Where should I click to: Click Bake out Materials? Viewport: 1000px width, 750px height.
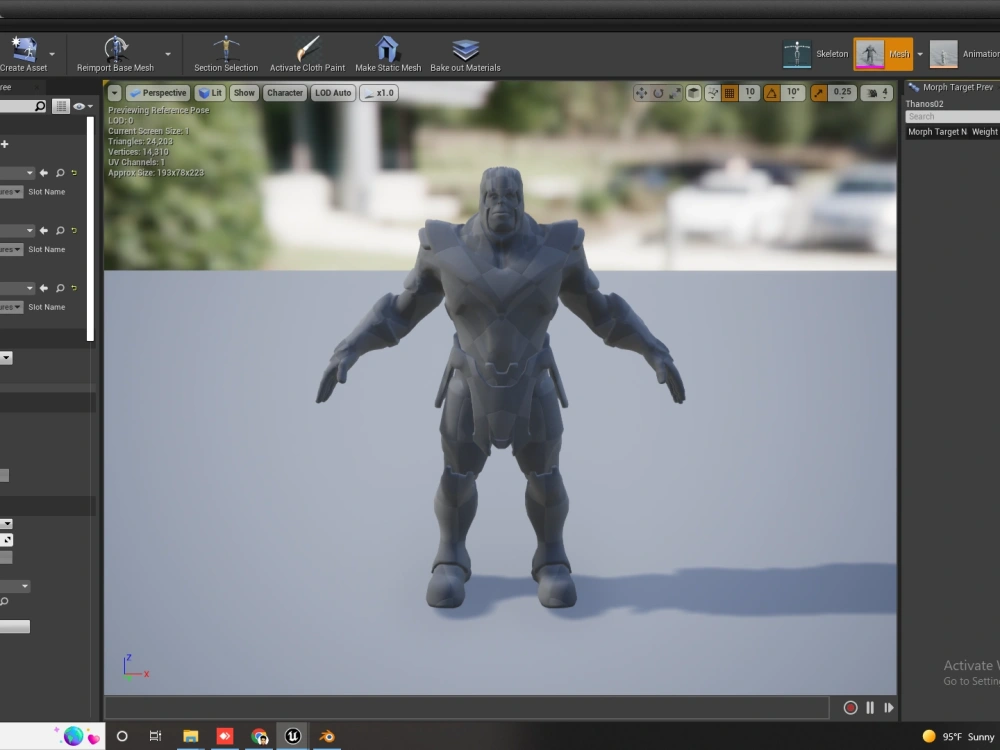click(464, 54)
